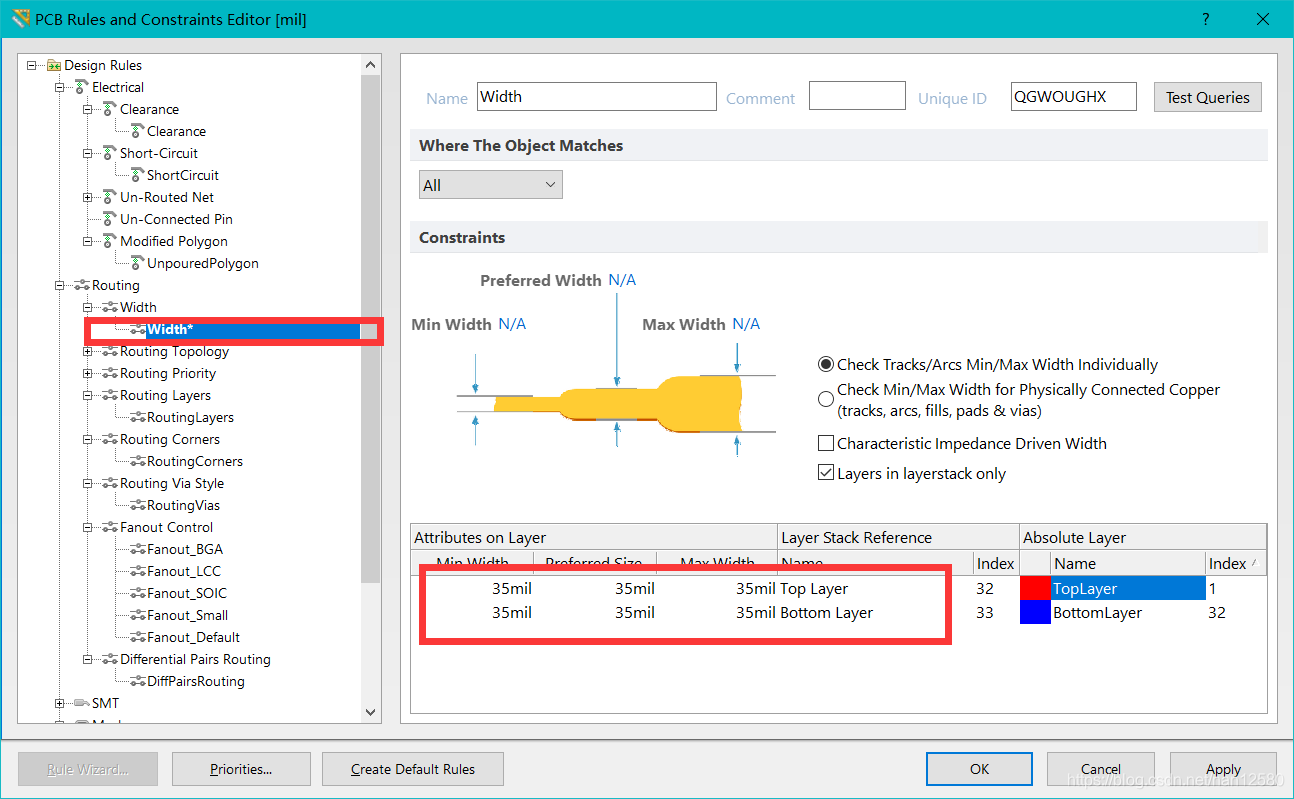Open the Where The Object Matches dropdown

click(x=490, y=185)
